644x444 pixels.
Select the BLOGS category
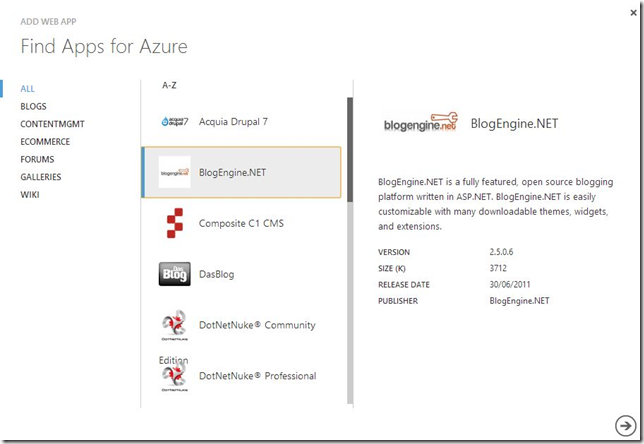pos(33,106)
